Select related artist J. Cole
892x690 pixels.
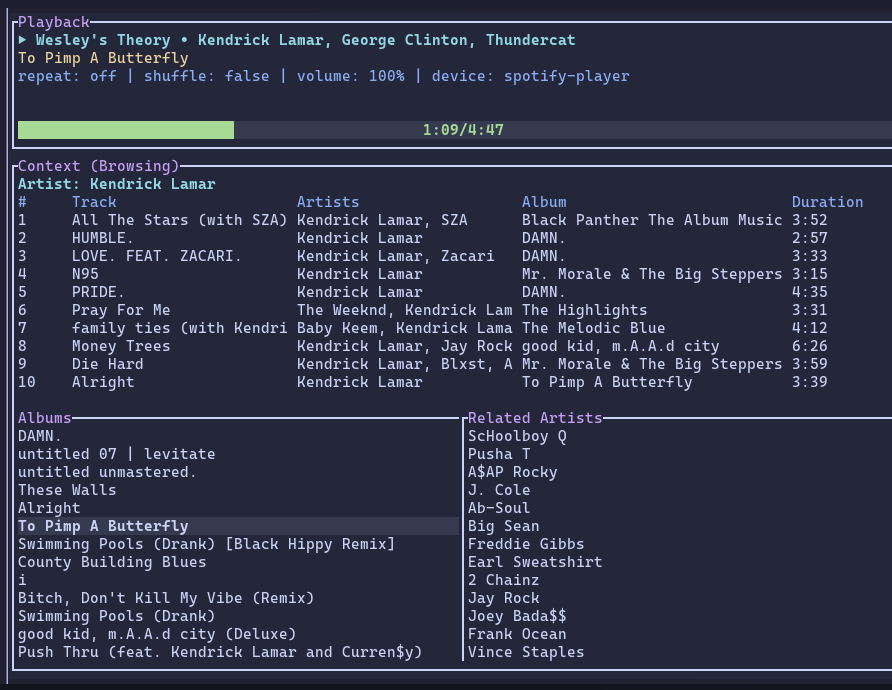coord(499,490)
